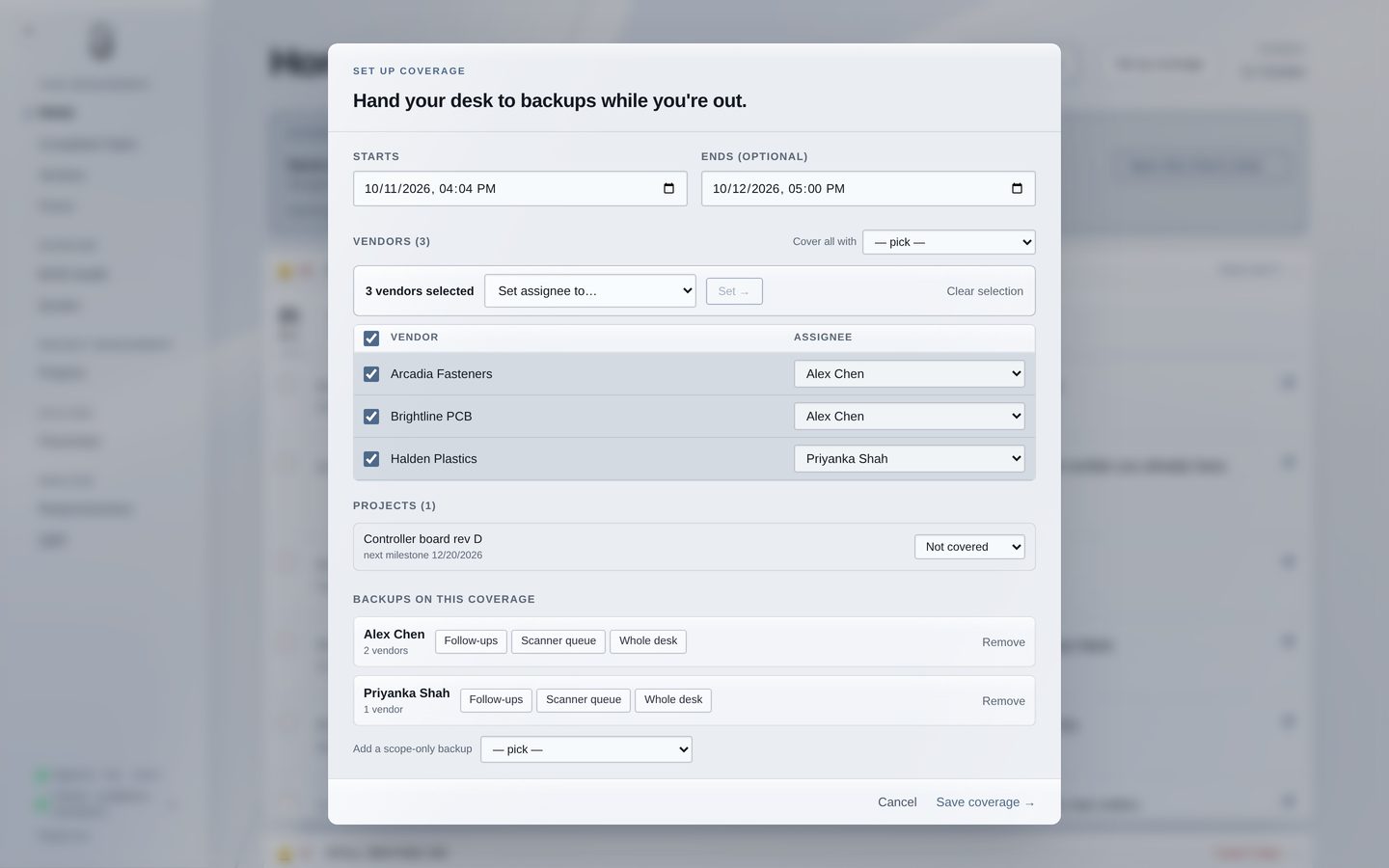Click the 'Controller board rev D' project name
The image size is (1389, 868).
coord(422,539)
